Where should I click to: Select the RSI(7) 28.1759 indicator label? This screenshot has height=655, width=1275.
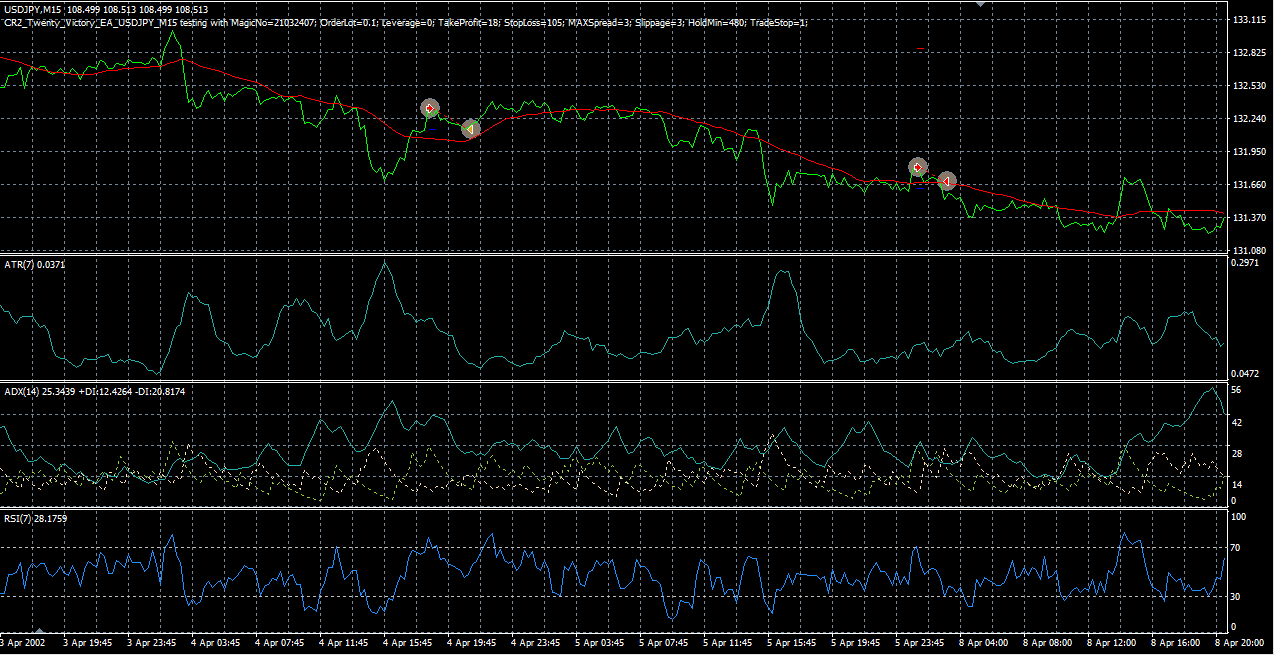(36, 519)
